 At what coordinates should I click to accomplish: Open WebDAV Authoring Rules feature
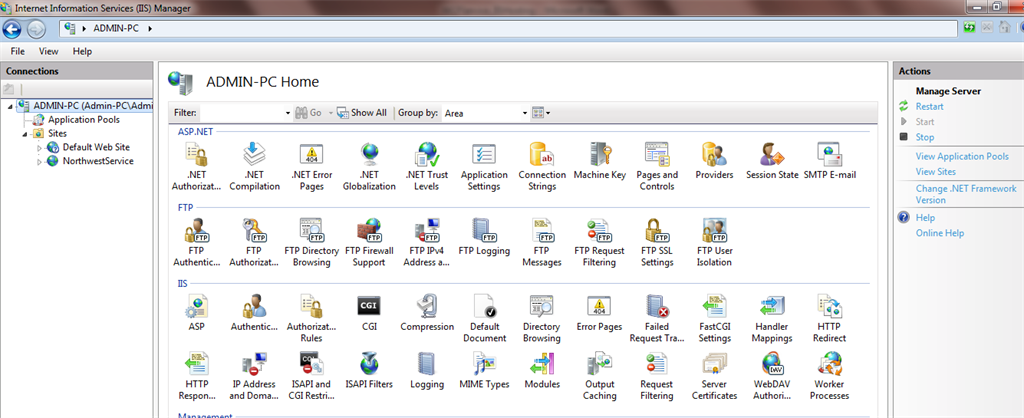pyautogui.click(x=772, y=376)
